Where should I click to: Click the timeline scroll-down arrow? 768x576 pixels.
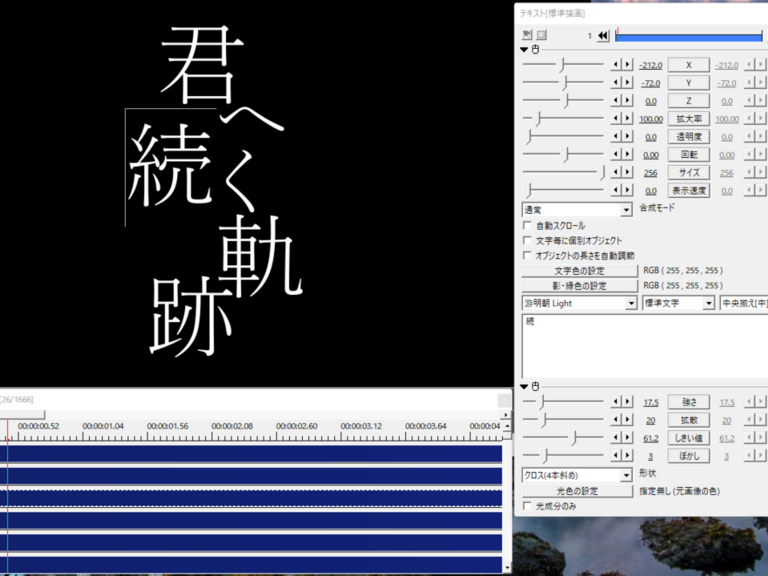click(x=507, y=568)
